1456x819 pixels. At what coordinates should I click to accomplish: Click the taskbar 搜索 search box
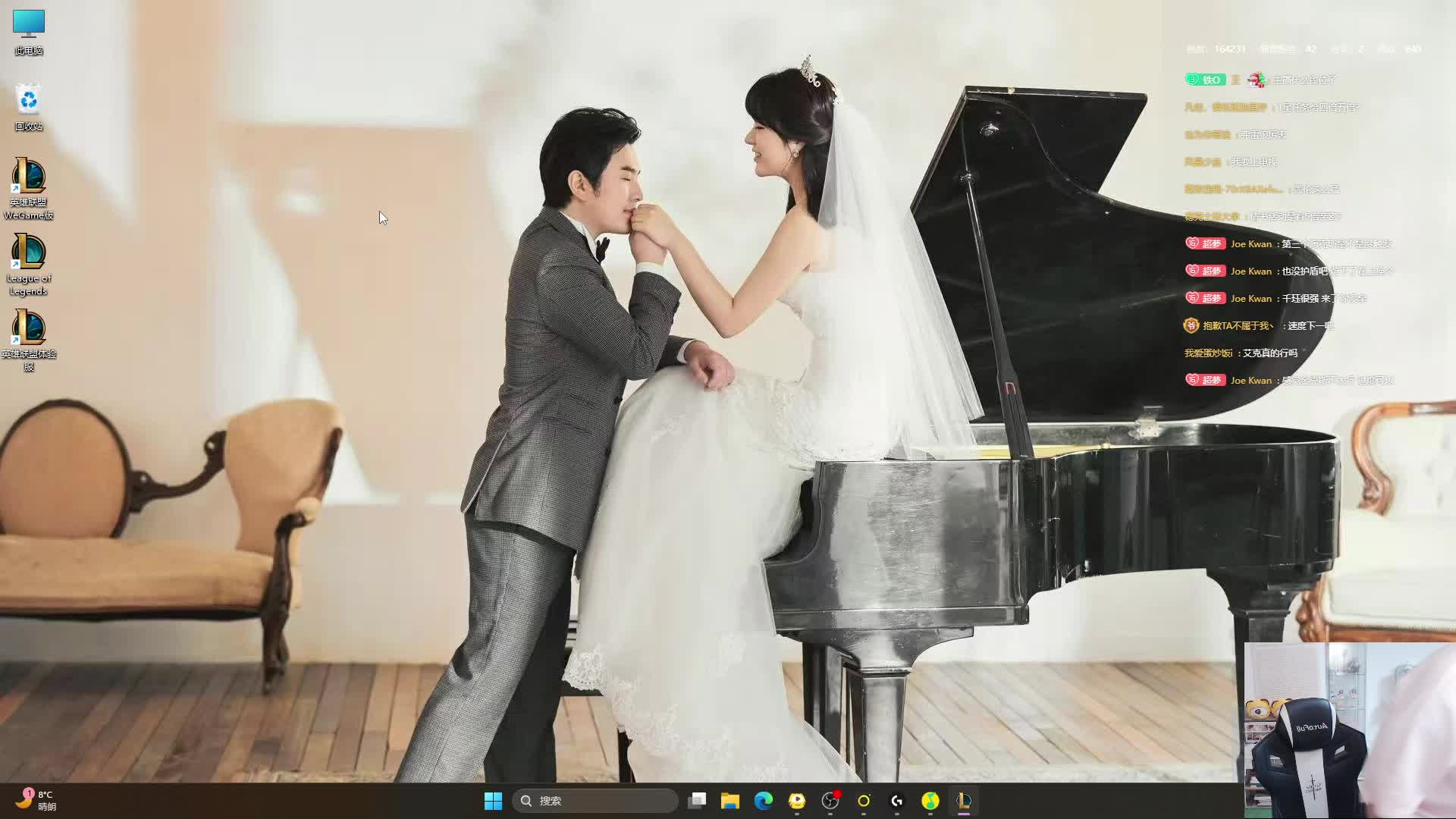596,801
